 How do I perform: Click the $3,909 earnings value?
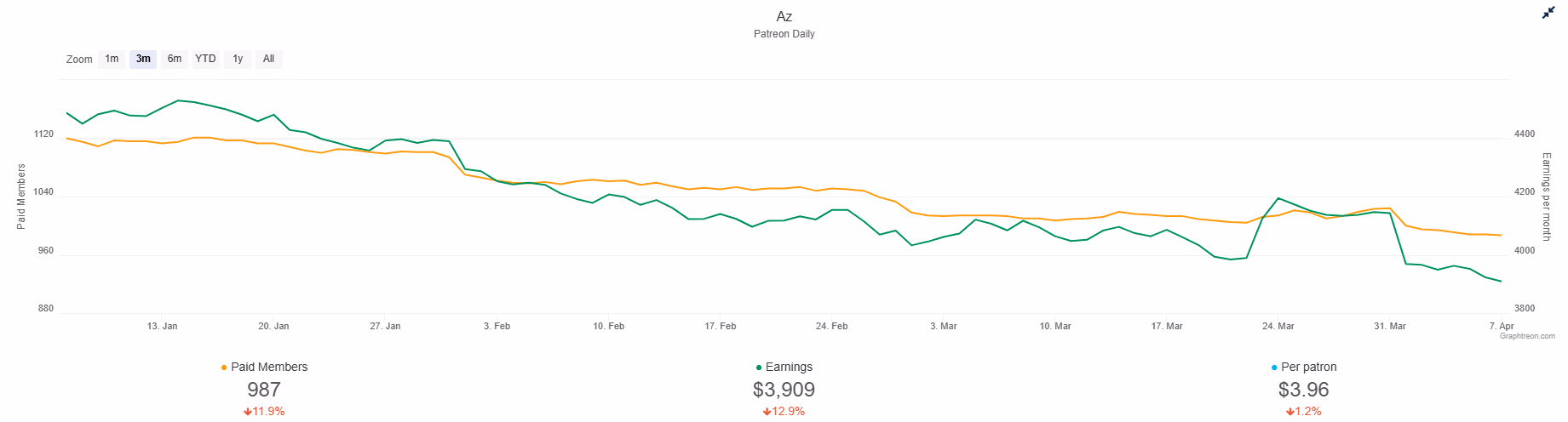784,390
